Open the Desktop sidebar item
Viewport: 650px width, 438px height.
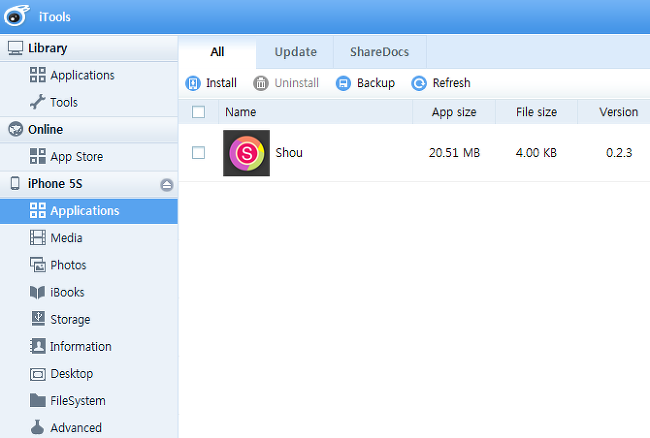[89, 374]
